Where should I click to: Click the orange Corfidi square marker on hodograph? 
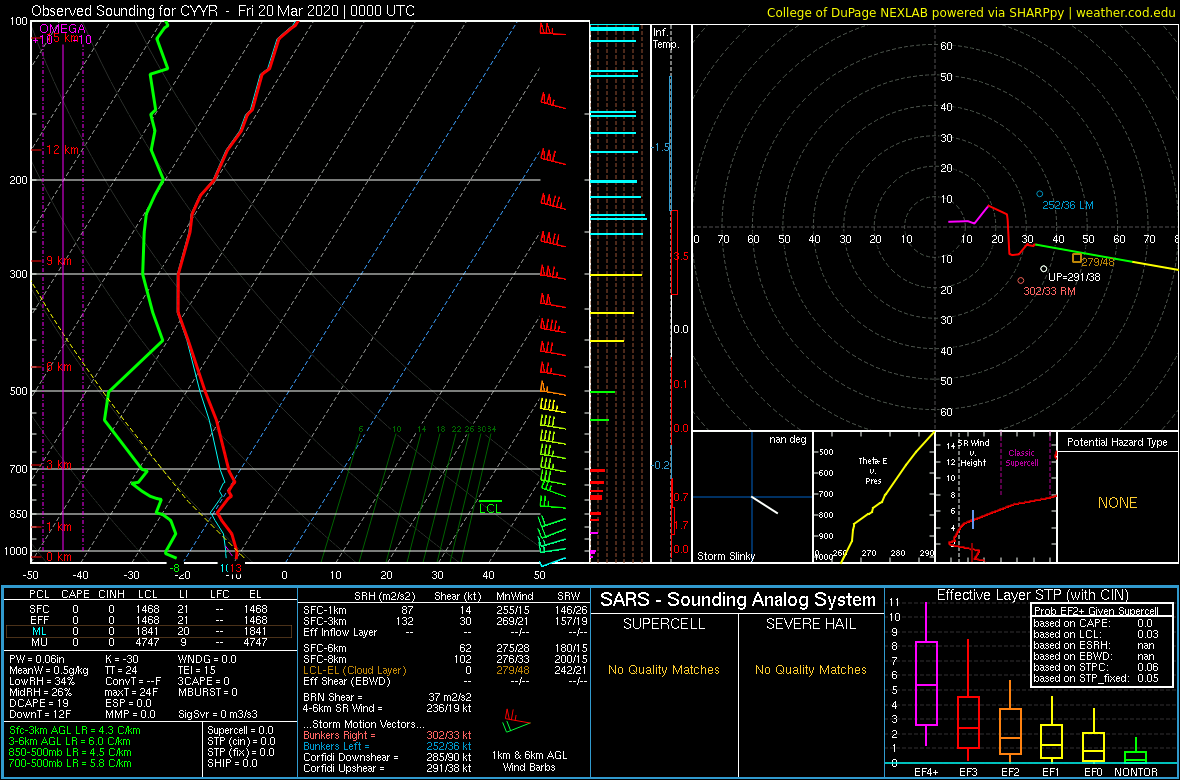coord(1077,257)
